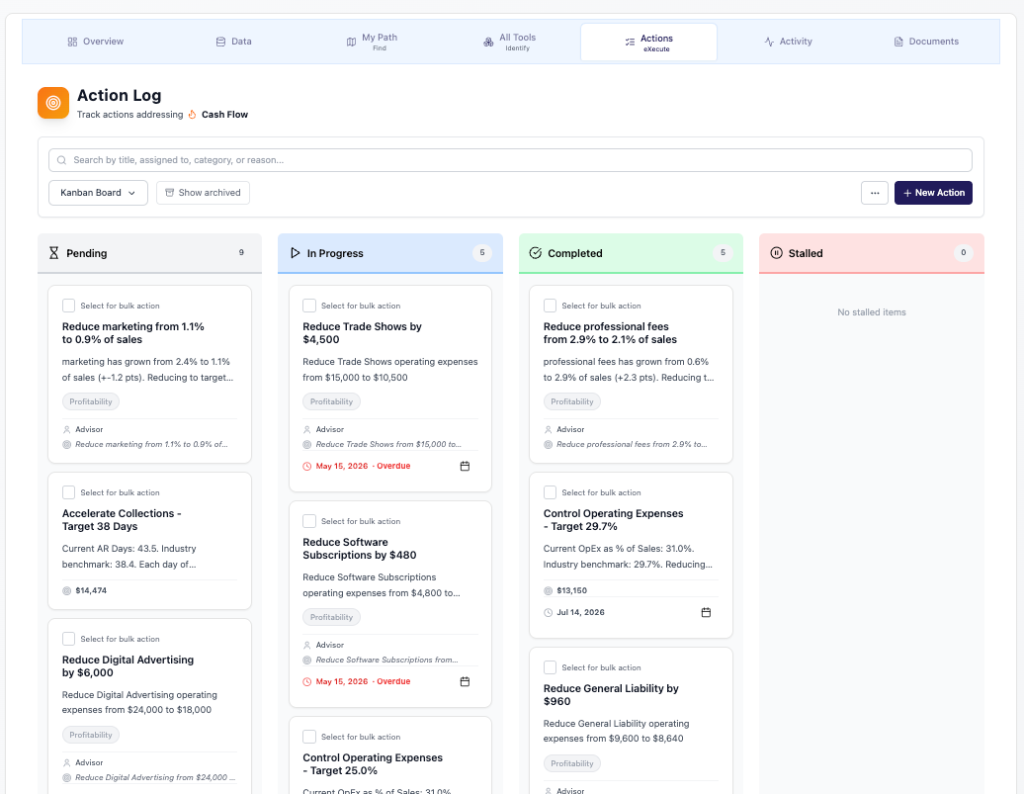Open calendar icon on Jul 14, 2026 card
Screen dimensions: 1024x794
pos(706,612)
